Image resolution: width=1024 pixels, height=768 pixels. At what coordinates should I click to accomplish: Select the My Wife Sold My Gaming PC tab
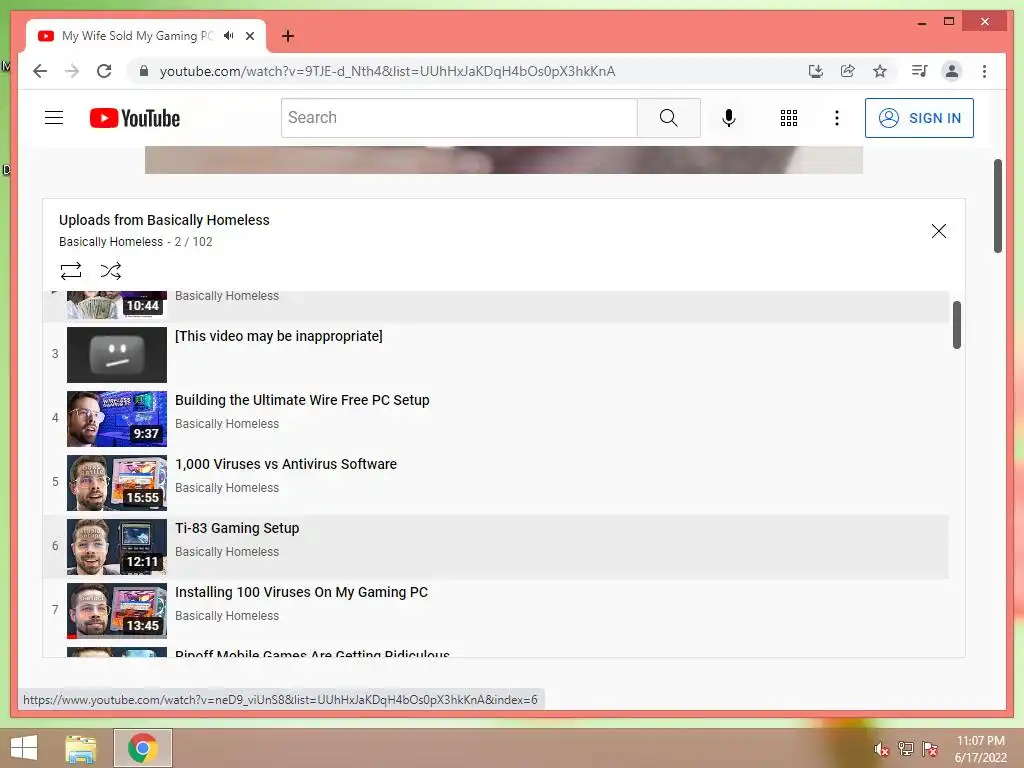(x=137, y=36)
